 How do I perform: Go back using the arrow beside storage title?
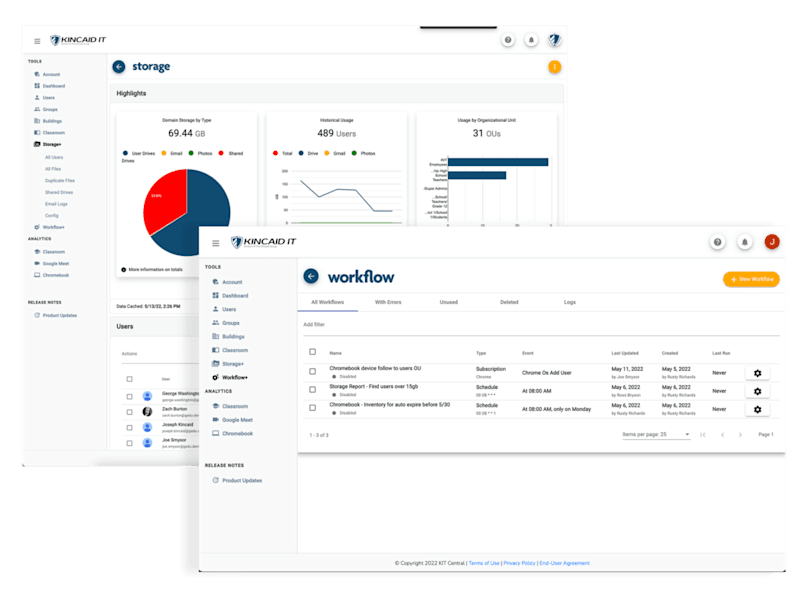(119, 66)
